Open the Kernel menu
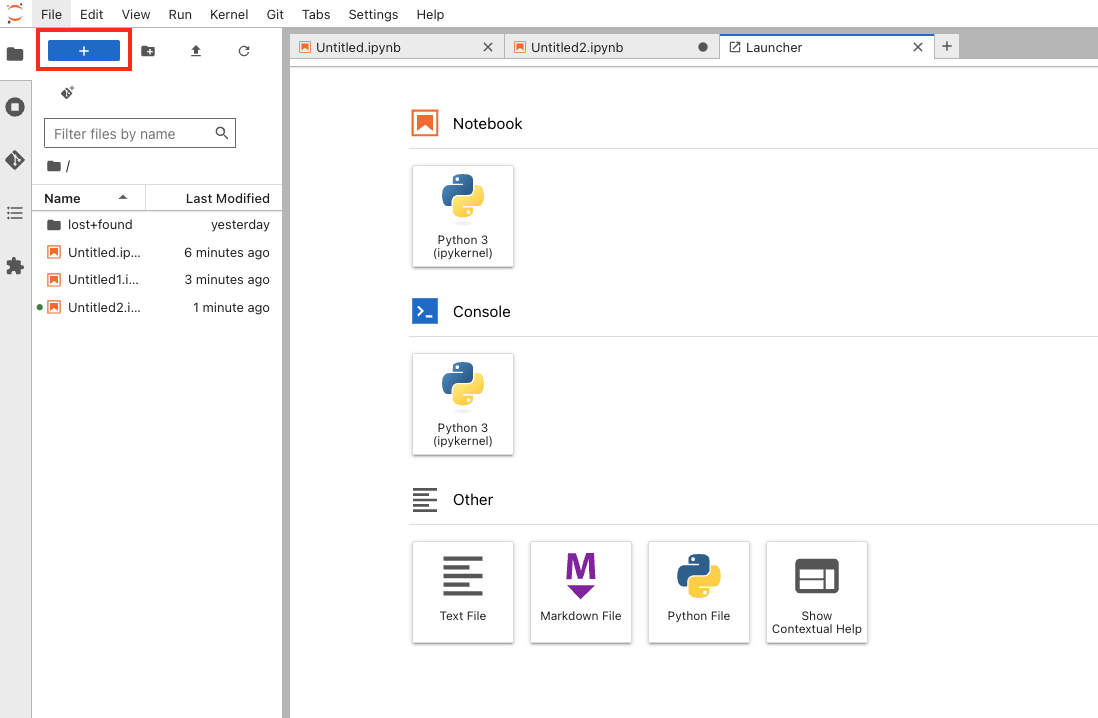The height and width of the screenshot is (718, 1098). point(229,15)
